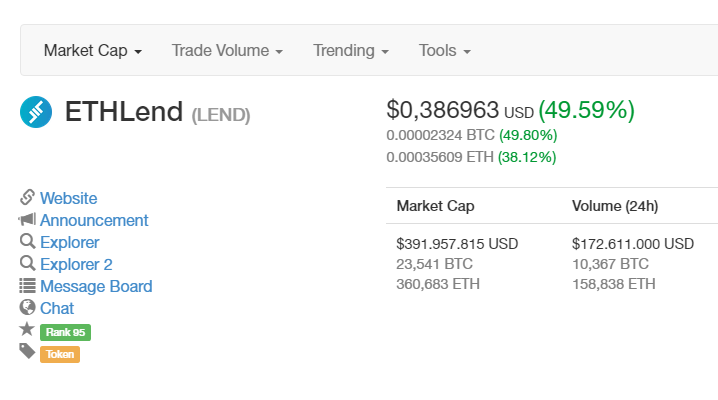Click the magnifier icon beside Explorer
This screenshot has width=718, height=400.
(27, 242)
